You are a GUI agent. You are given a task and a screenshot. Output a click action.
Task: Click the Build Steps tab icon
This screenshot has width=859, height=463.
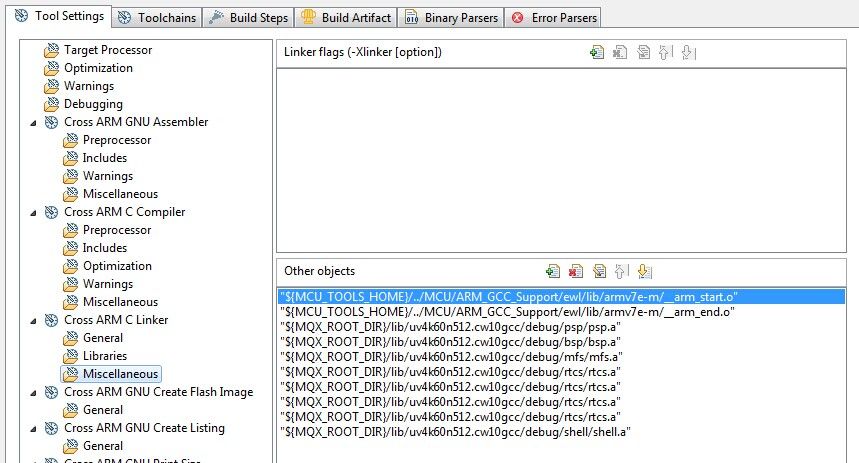(x=216, y=18)
